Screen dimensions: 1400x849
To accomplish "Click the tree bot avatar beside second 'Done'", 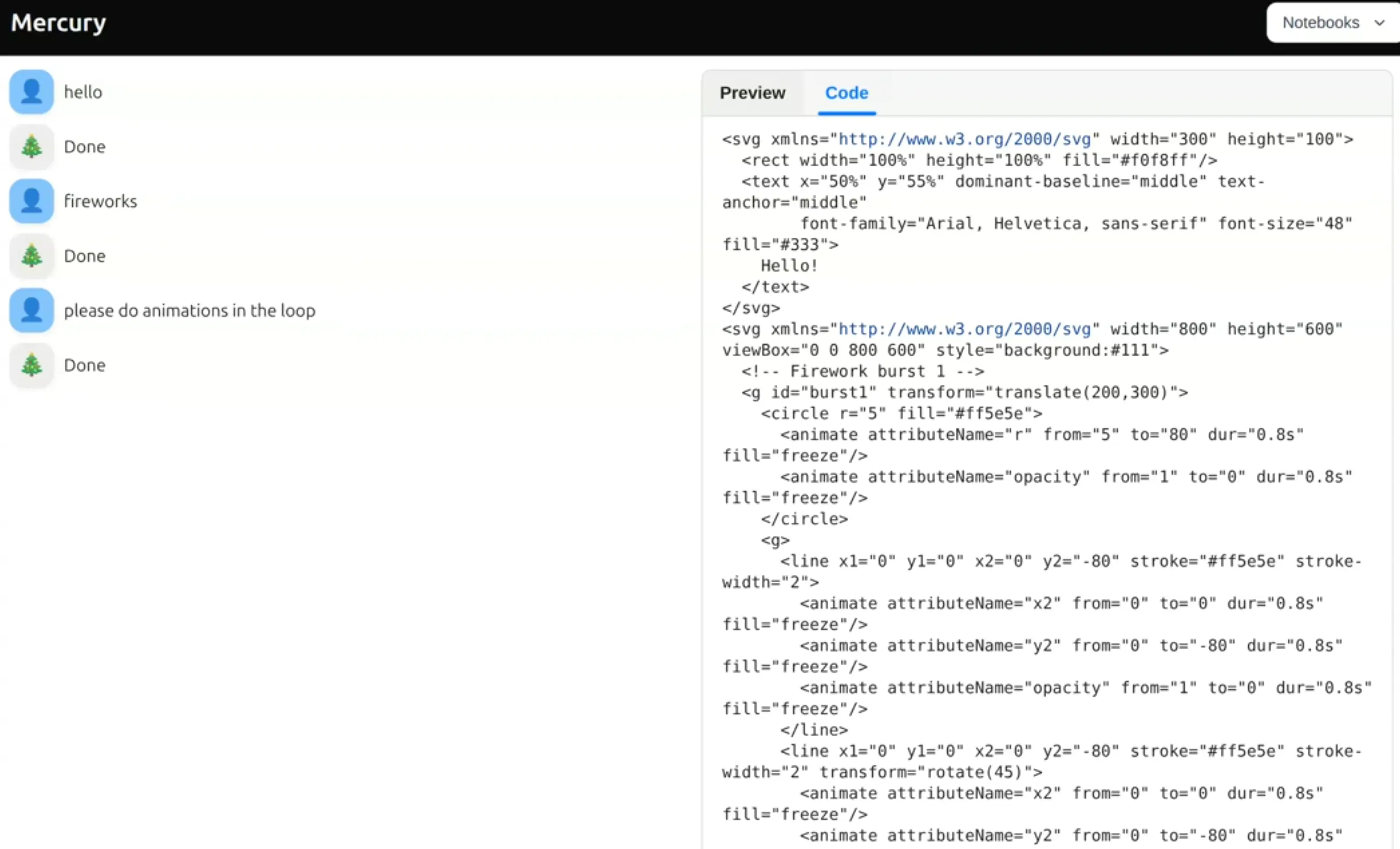I will [x=31, y=256].
